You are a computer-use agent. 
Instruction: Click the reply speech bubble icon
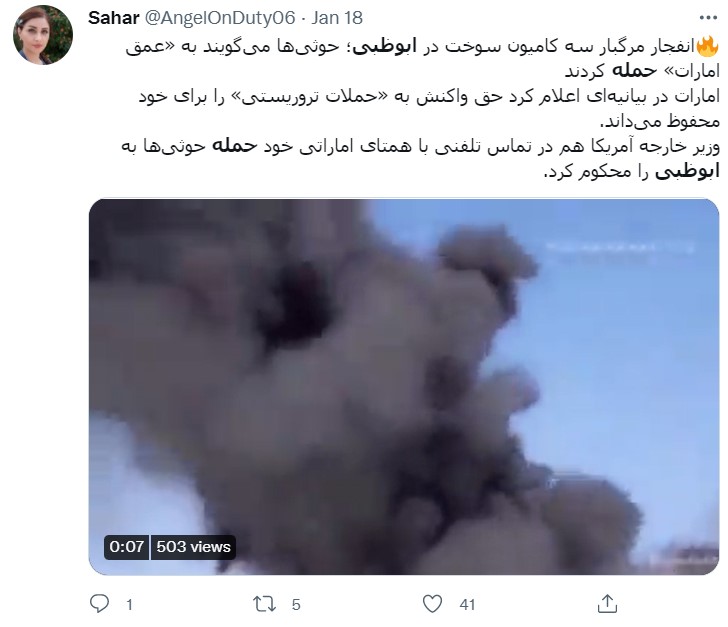click(99, 604)
